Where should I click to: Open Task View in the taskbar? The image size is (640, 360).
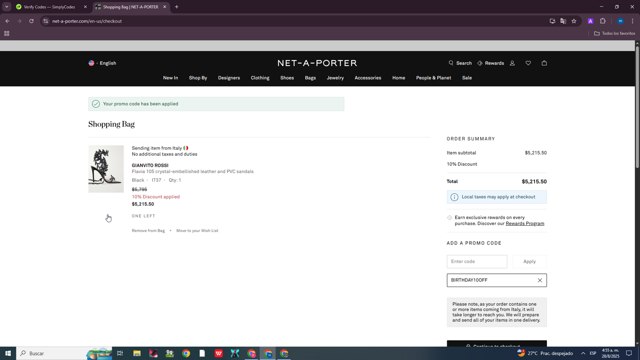click(120, 353)
